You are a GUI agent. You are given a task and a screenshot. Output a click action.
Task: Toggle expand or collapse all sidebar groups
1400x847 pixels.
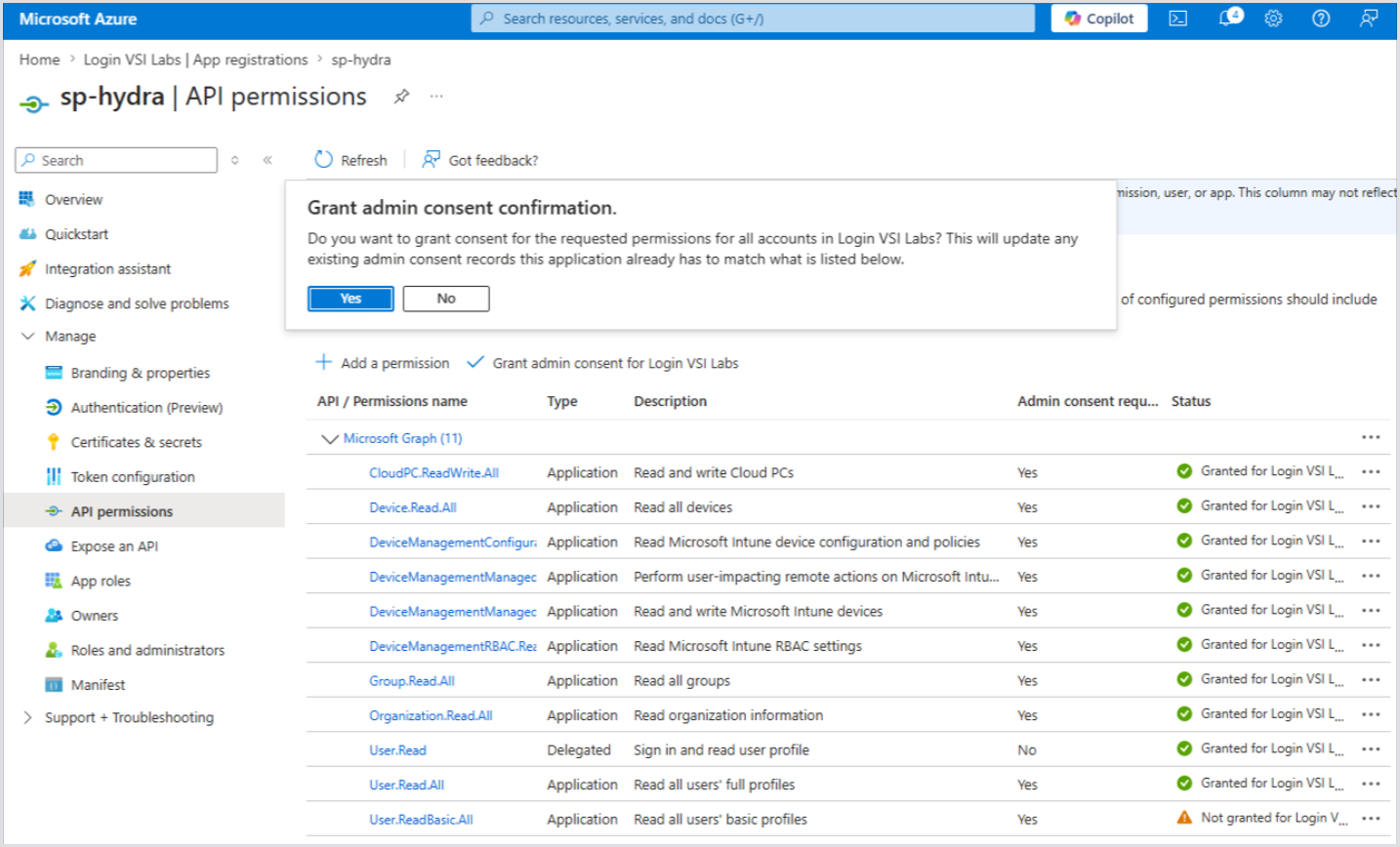[x=235, y=160]
